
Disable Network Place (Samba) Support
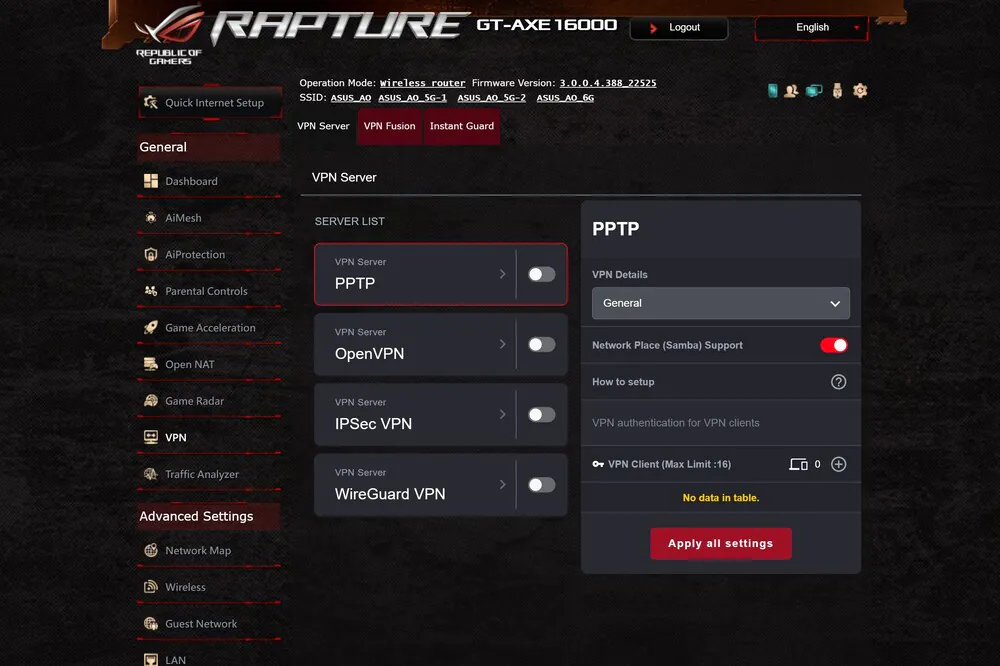pyautogui.click(x=834, y=345)
